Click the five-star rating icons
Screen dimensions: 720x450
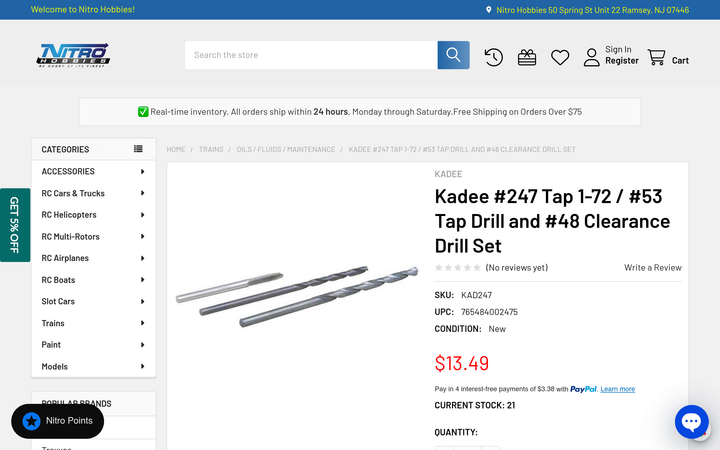[x=457, y=268]
